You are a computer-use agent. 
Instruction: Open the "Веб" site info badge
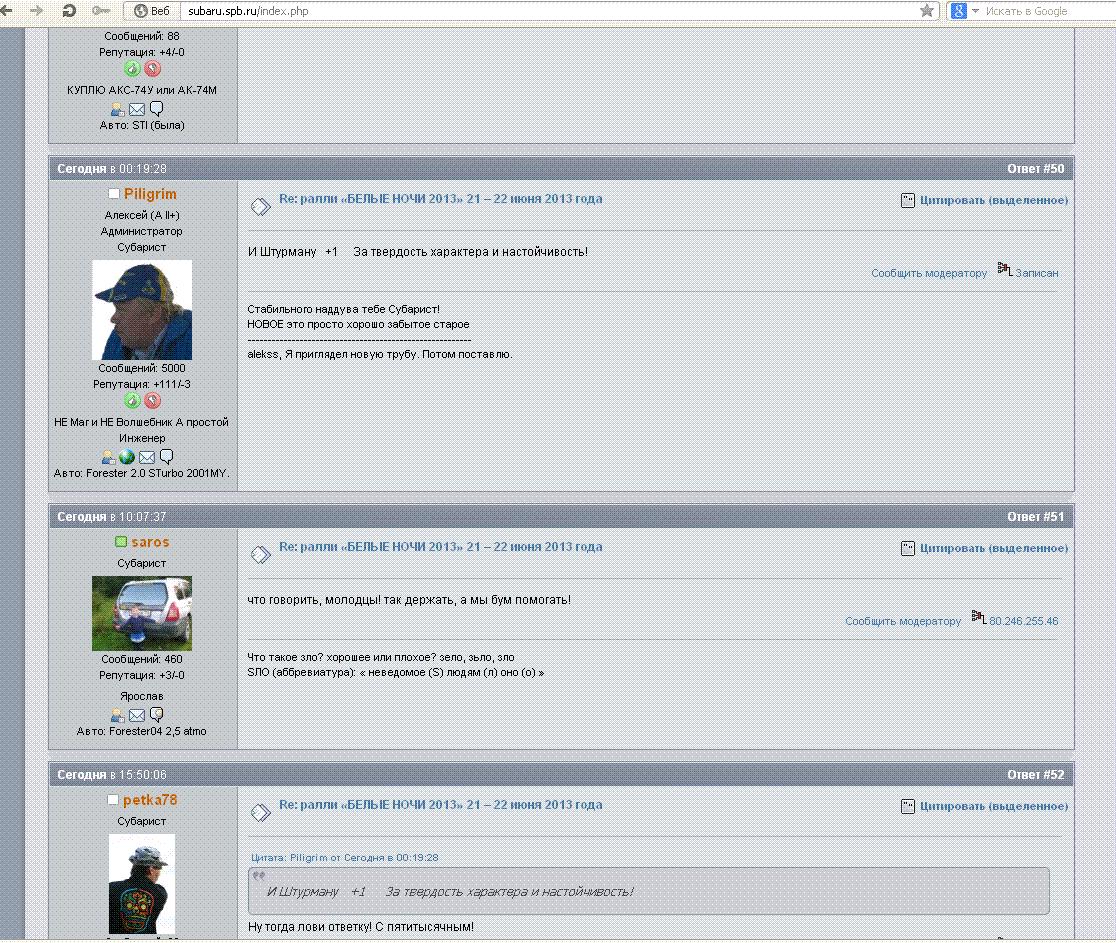pos(150,11)
